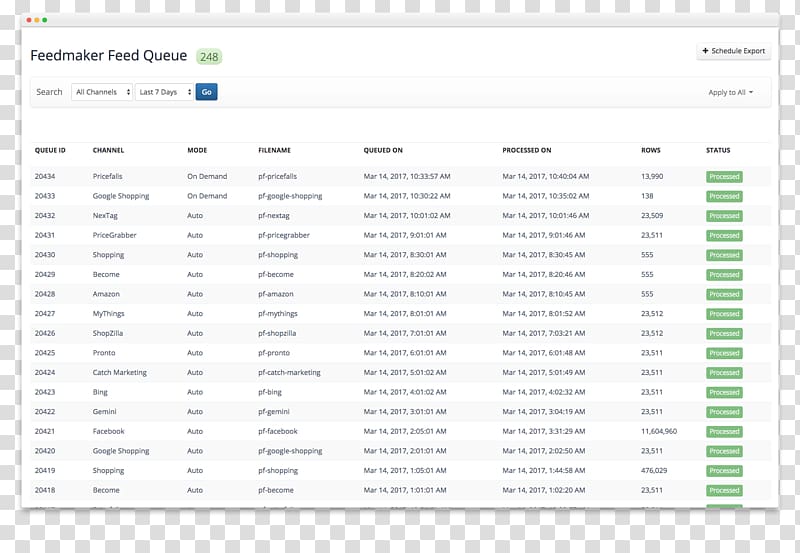Select queue ID 20433
The height and width of the screenshot is (553, 800).
(45, 195)
